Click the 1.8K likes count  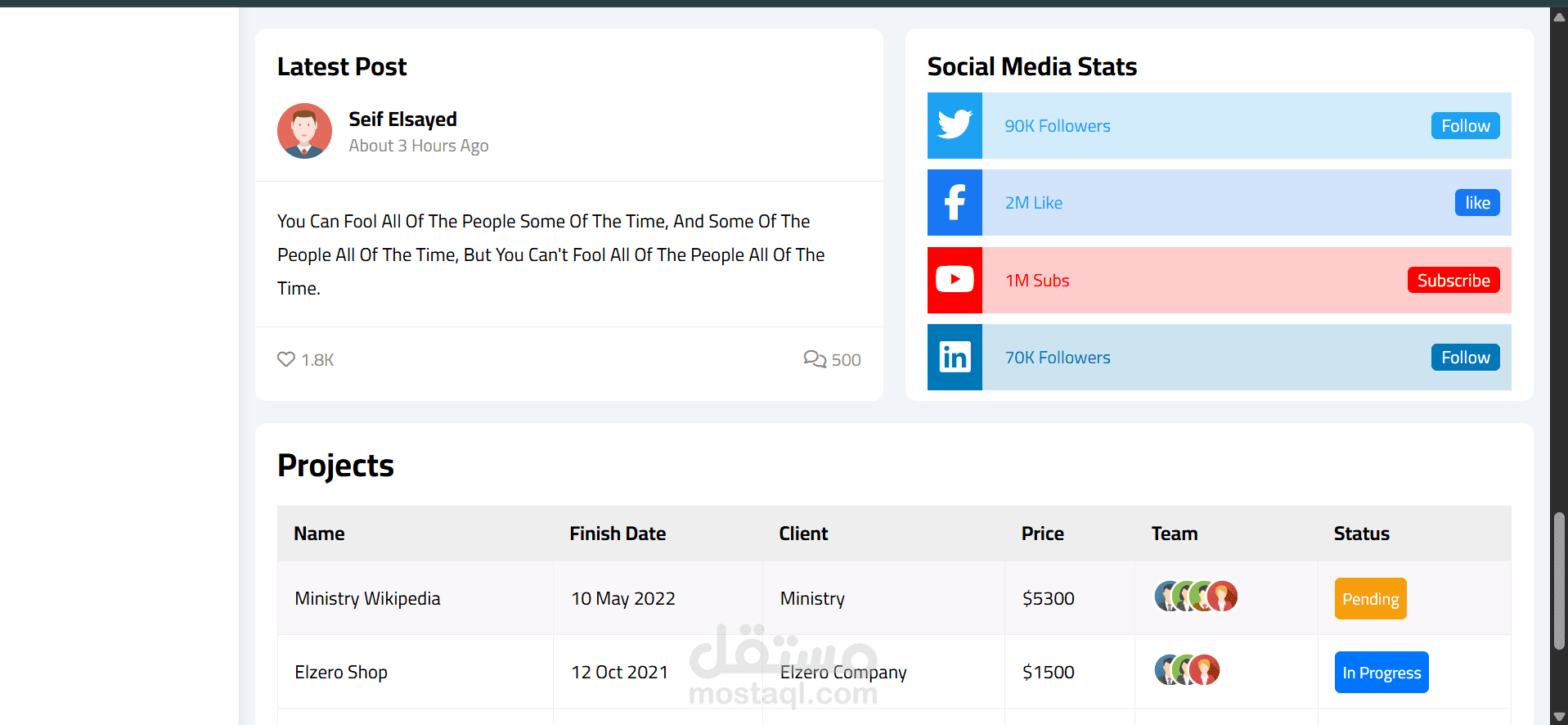(317, 360)
